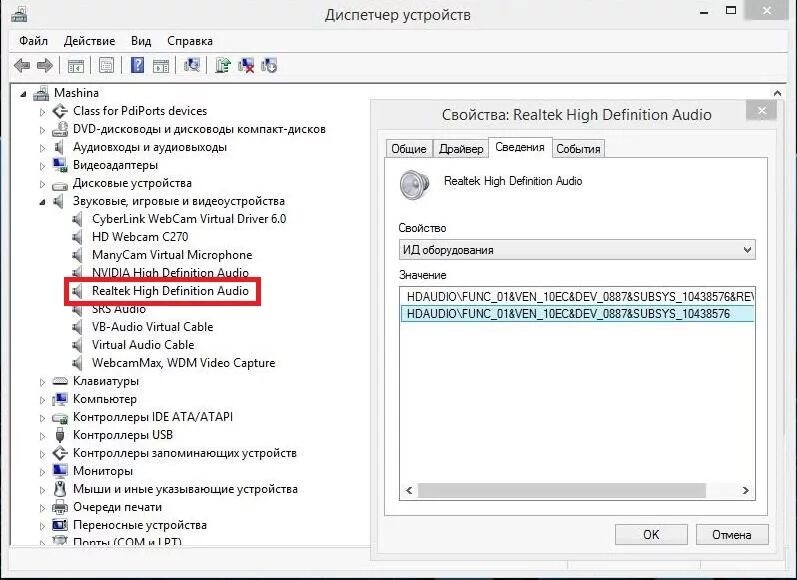Open the Справка menu
The width and height of the screenshot is (797, 580).
point(190,41)
